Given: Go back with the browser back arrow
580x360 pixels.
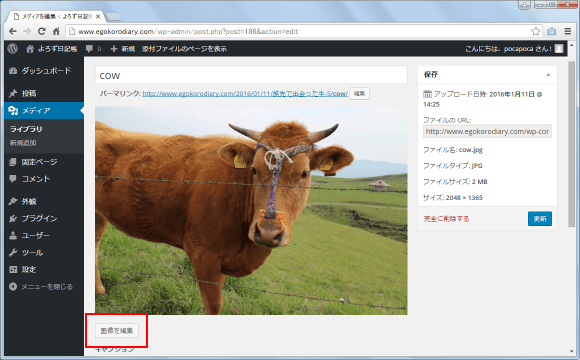Looking at the screenshot, I should coord(13,31).
